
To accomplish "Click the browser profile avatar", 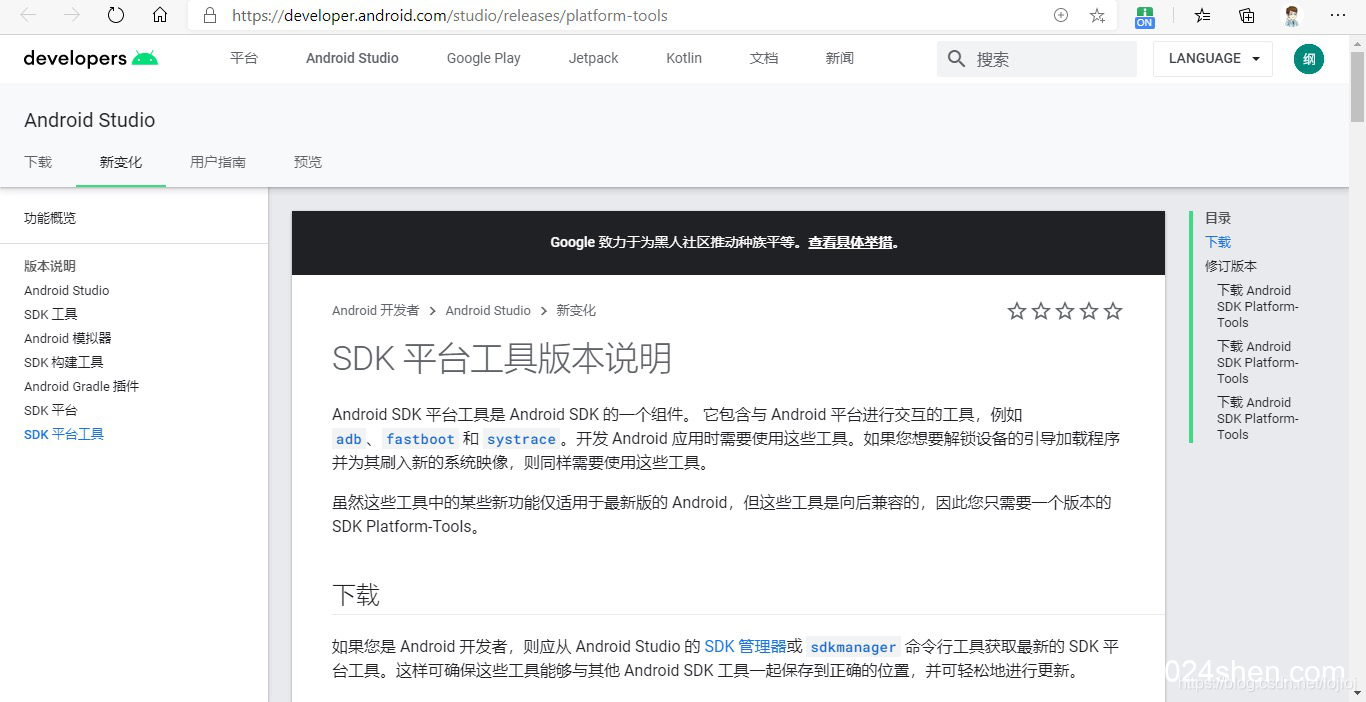I will 1291,15.
